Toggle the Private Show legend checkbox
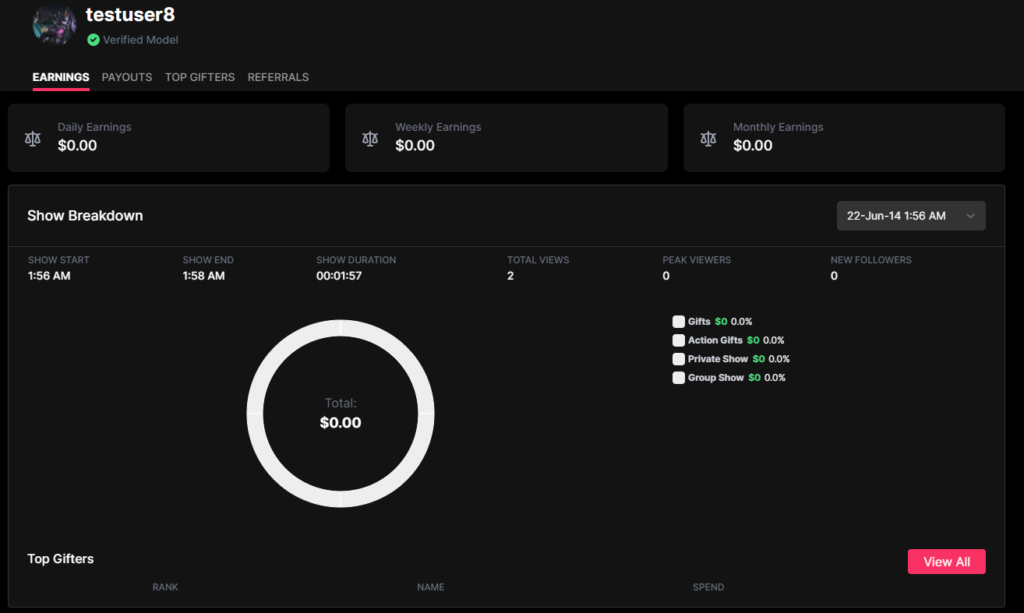The image size is (1024, 613). coord(679,359)
